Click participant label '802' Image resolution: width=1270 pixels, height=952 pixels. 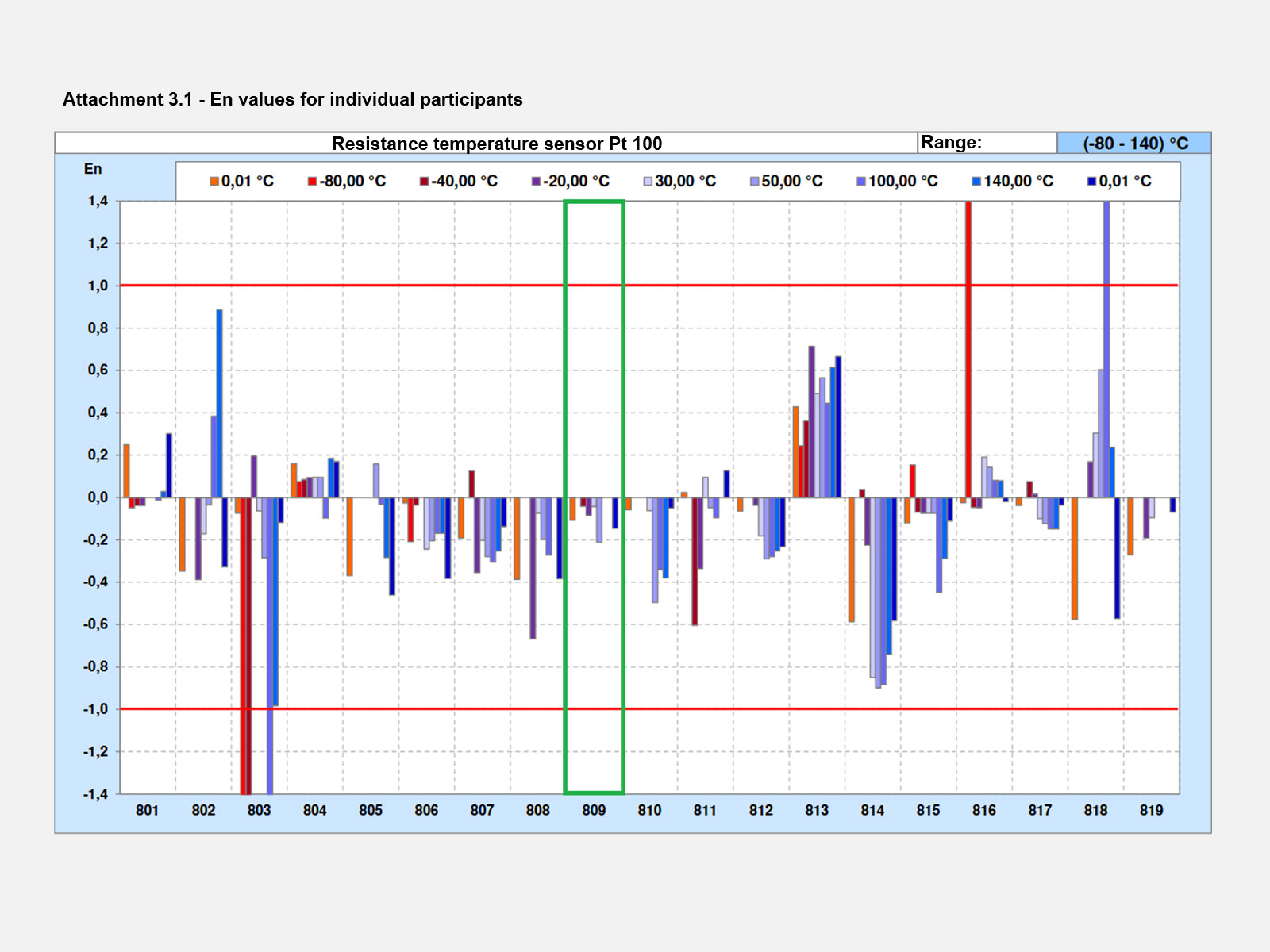[x=203, y=810]
